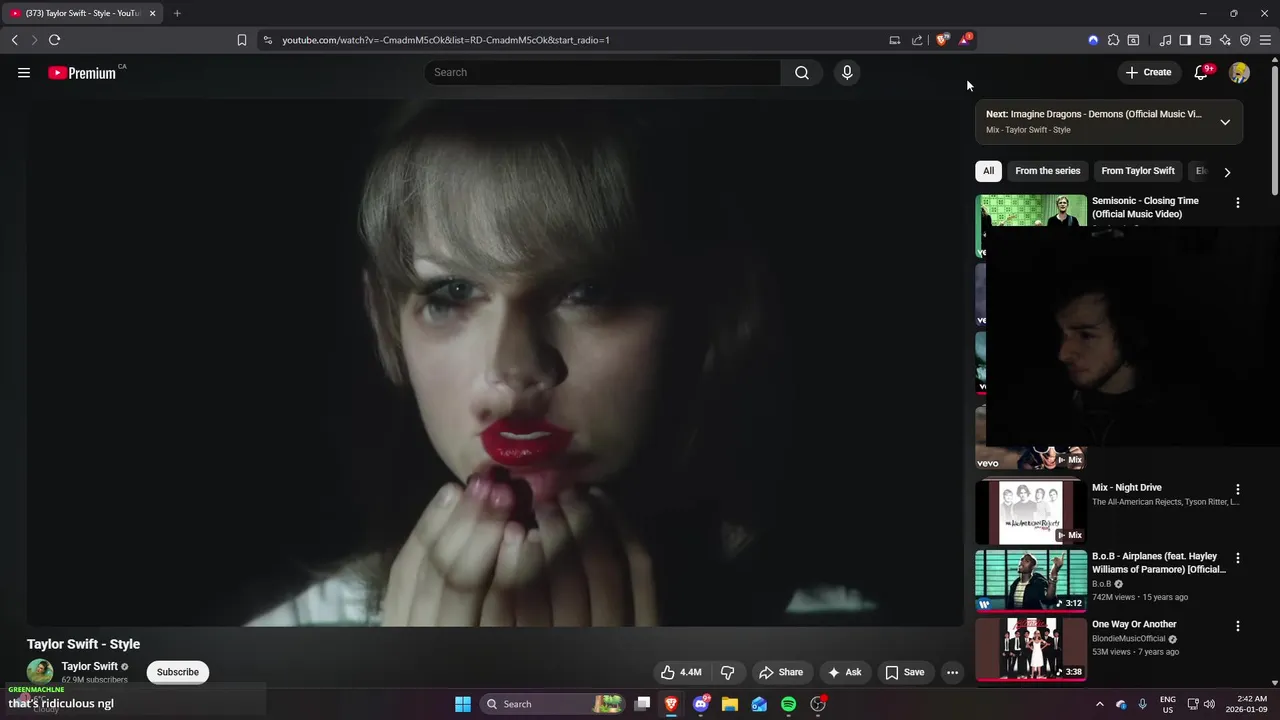The image size is (1280, 720).
Task: Open File Explorer from the taskbar
Action: [730, 704]
